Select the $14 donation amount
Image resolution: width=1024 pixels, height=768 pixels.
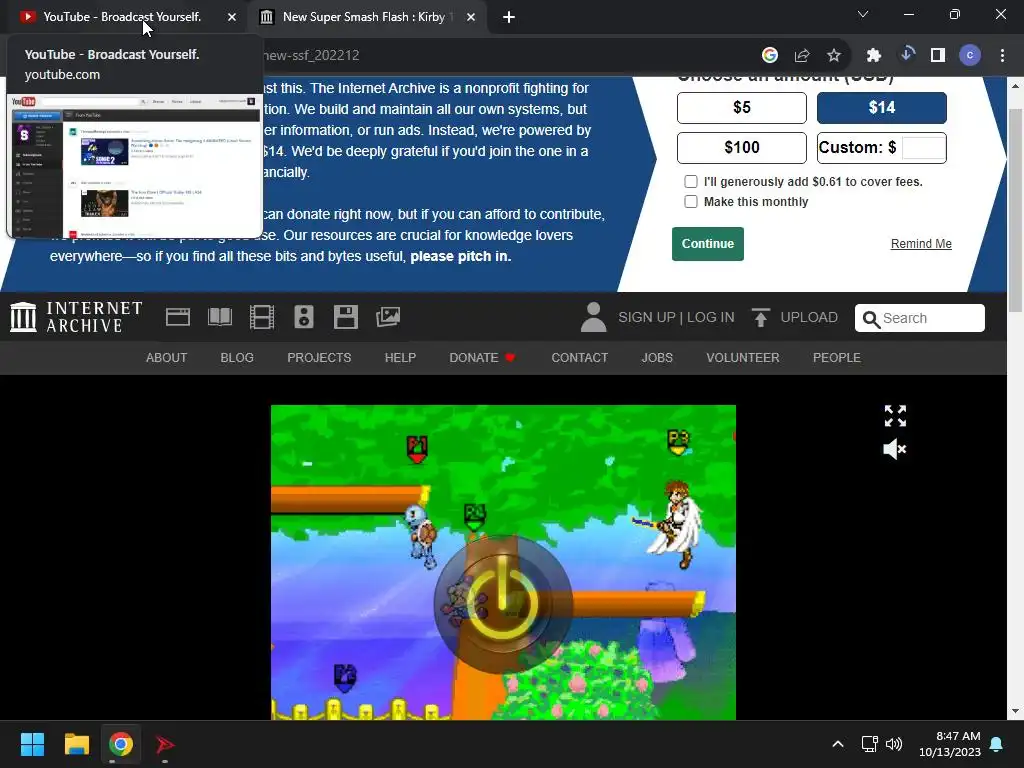[x=882, y=108]
